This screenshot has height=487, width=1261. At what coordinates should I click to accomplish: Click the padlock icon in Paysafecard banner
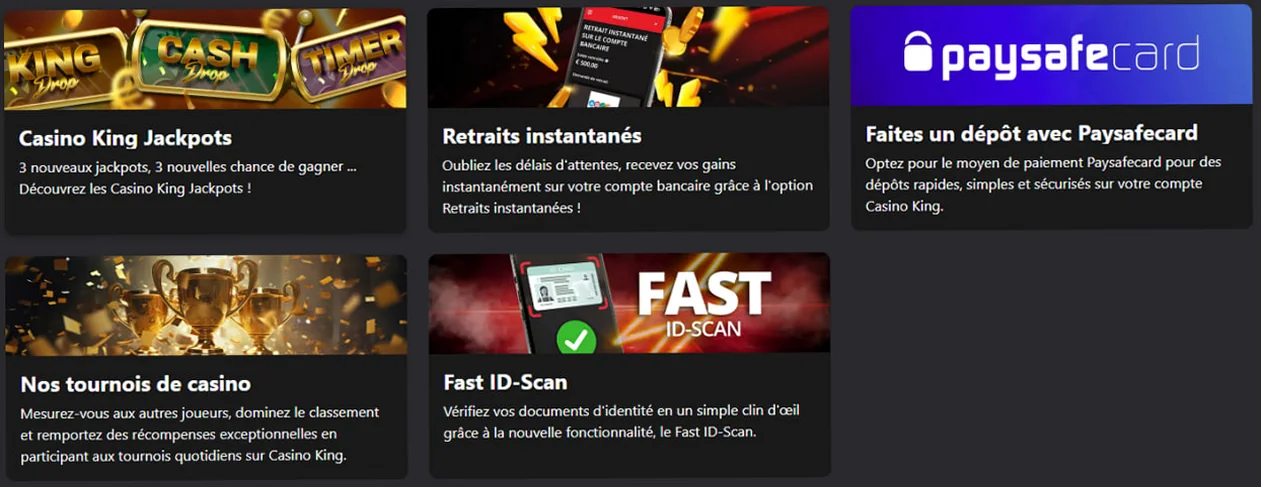(918, 53)
